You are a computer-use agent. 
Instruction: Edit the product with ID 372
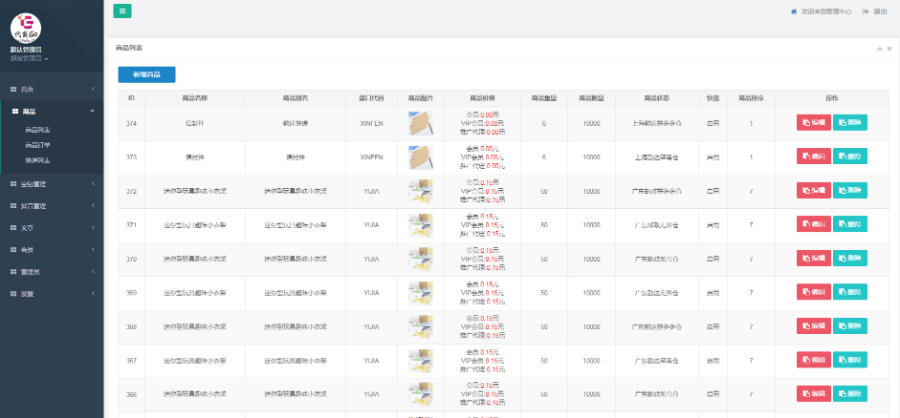813,190
